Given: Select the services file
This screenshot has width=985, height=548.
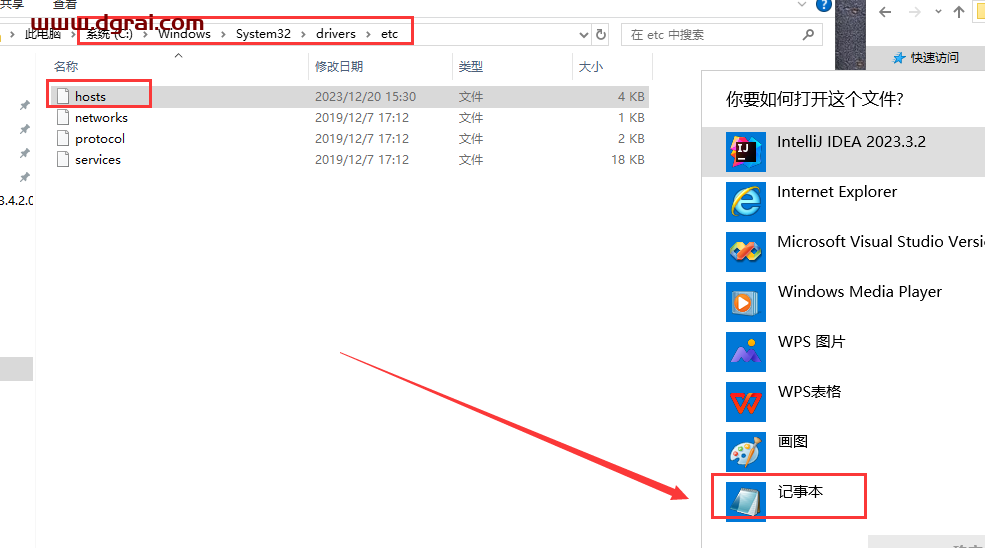Looking at the screenshot, I should [x=97, y=160].
